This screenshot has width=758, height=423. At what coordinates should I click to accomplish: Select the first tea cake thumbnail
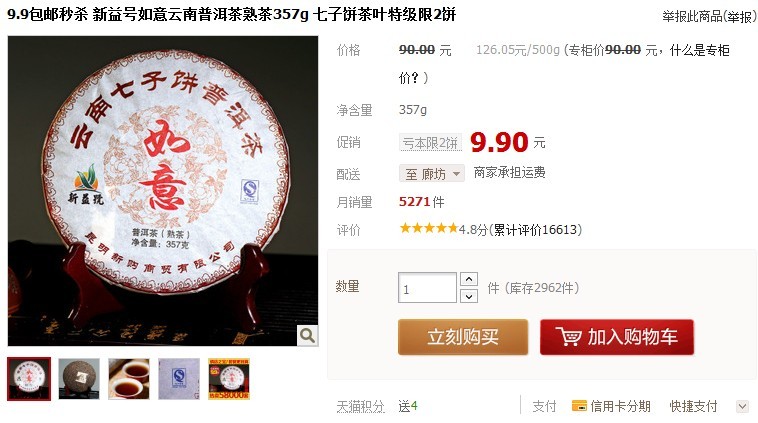coord(29,379)
